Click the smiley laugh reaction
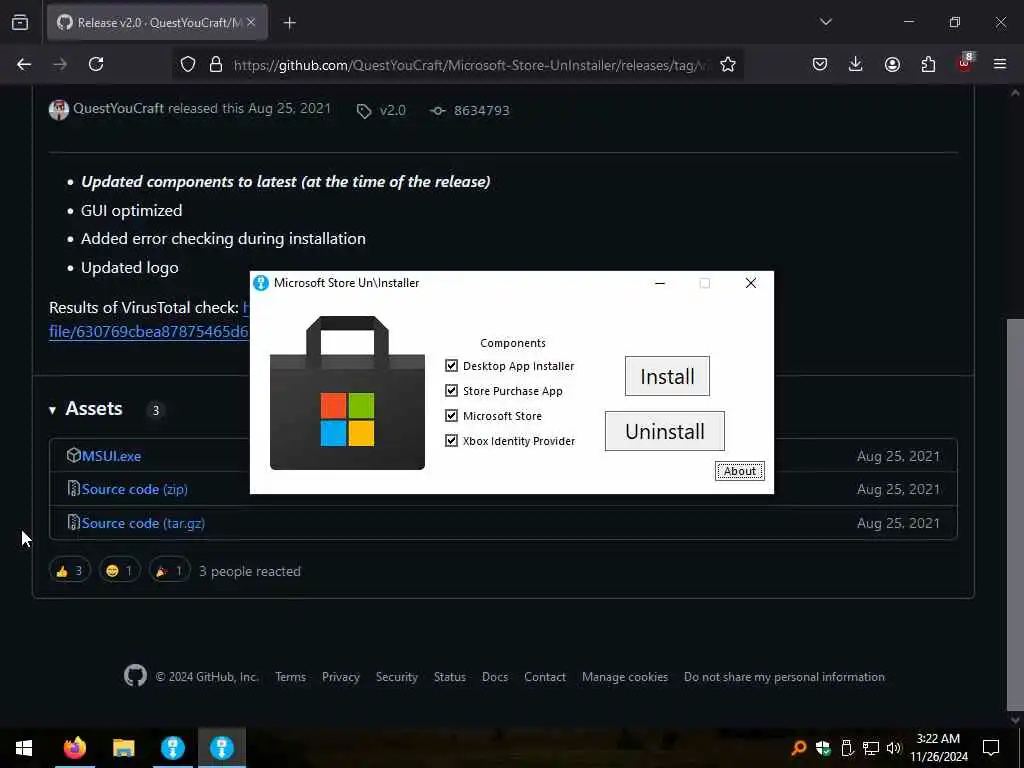The width and height of the screenshot is (1024, 768). click(119, 571)
